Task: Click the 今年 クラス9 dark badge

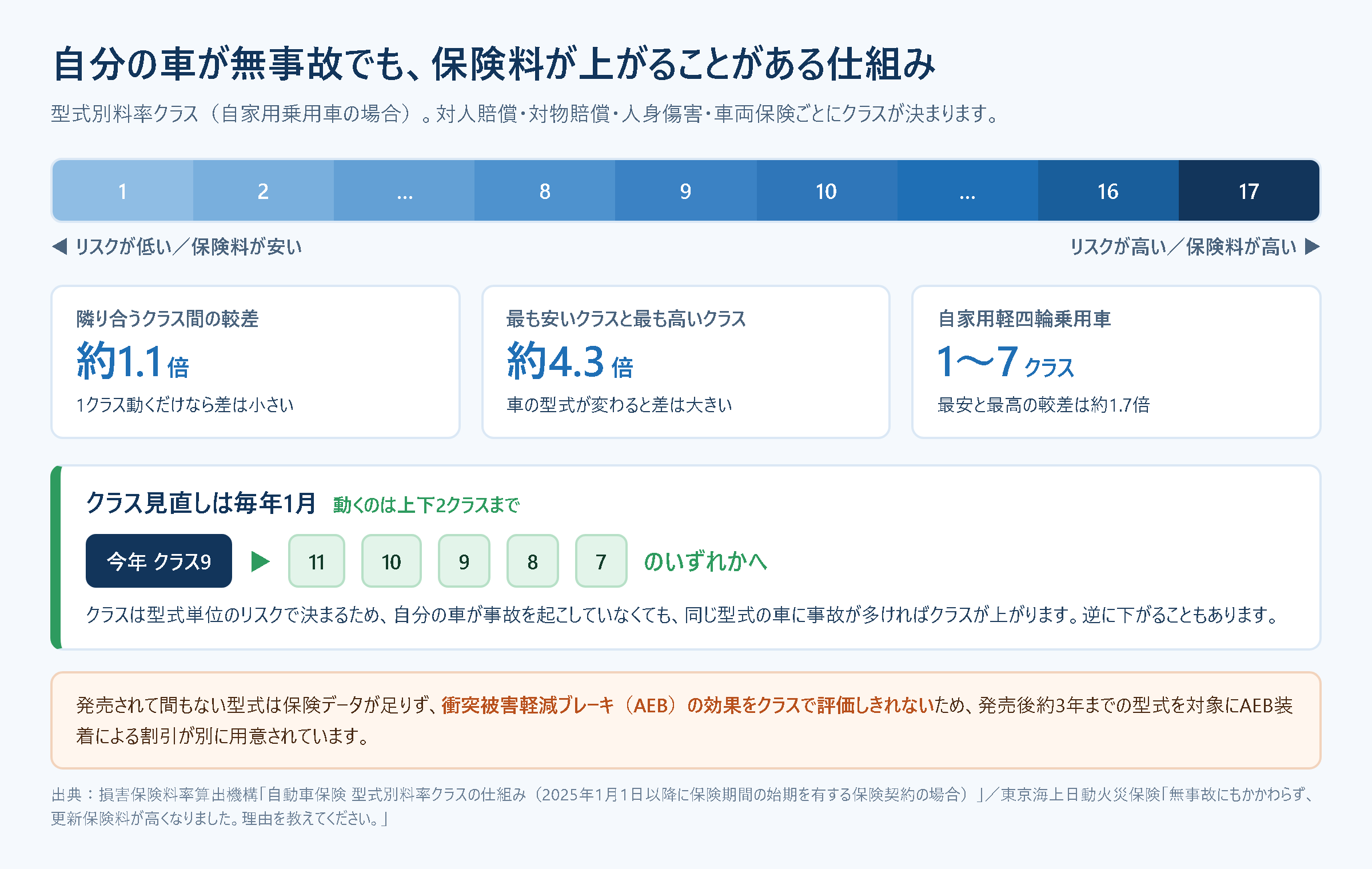Action: [x=159, y=561]
